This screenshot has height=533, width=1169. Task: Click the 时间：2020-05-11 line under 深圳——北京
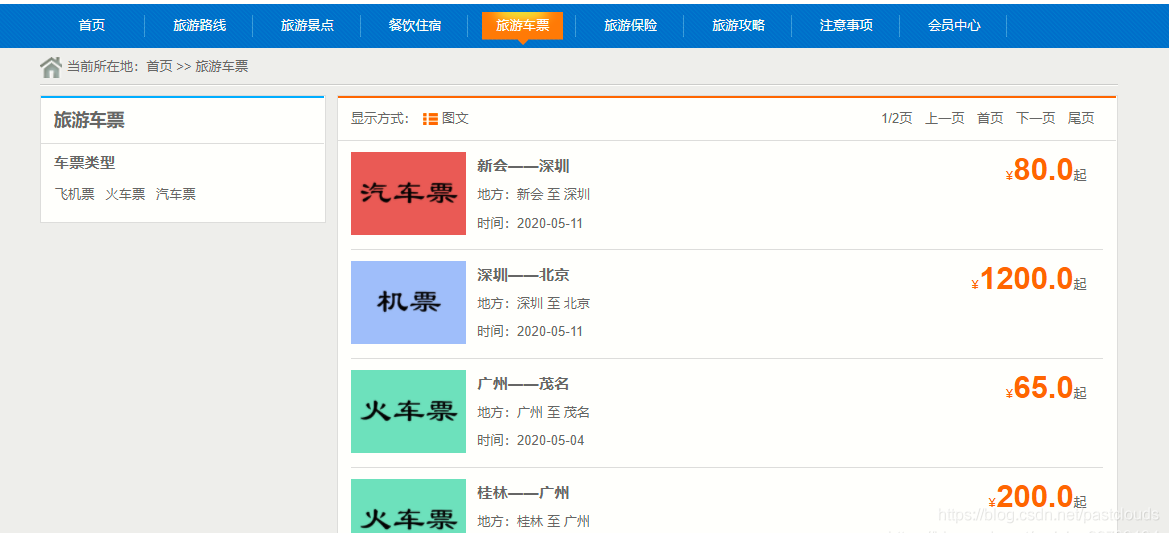pos(530,331)
